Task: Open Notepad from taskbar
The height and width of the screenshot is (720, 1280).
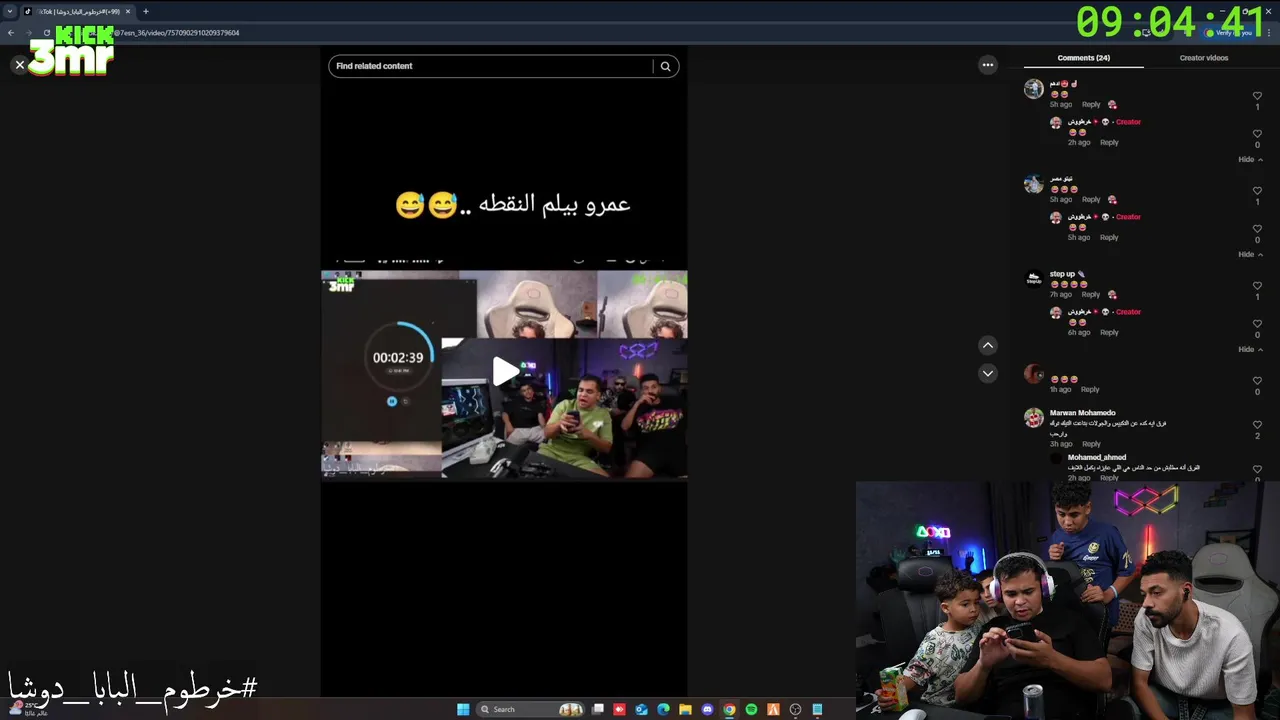Action: click(x=817, y=710)
